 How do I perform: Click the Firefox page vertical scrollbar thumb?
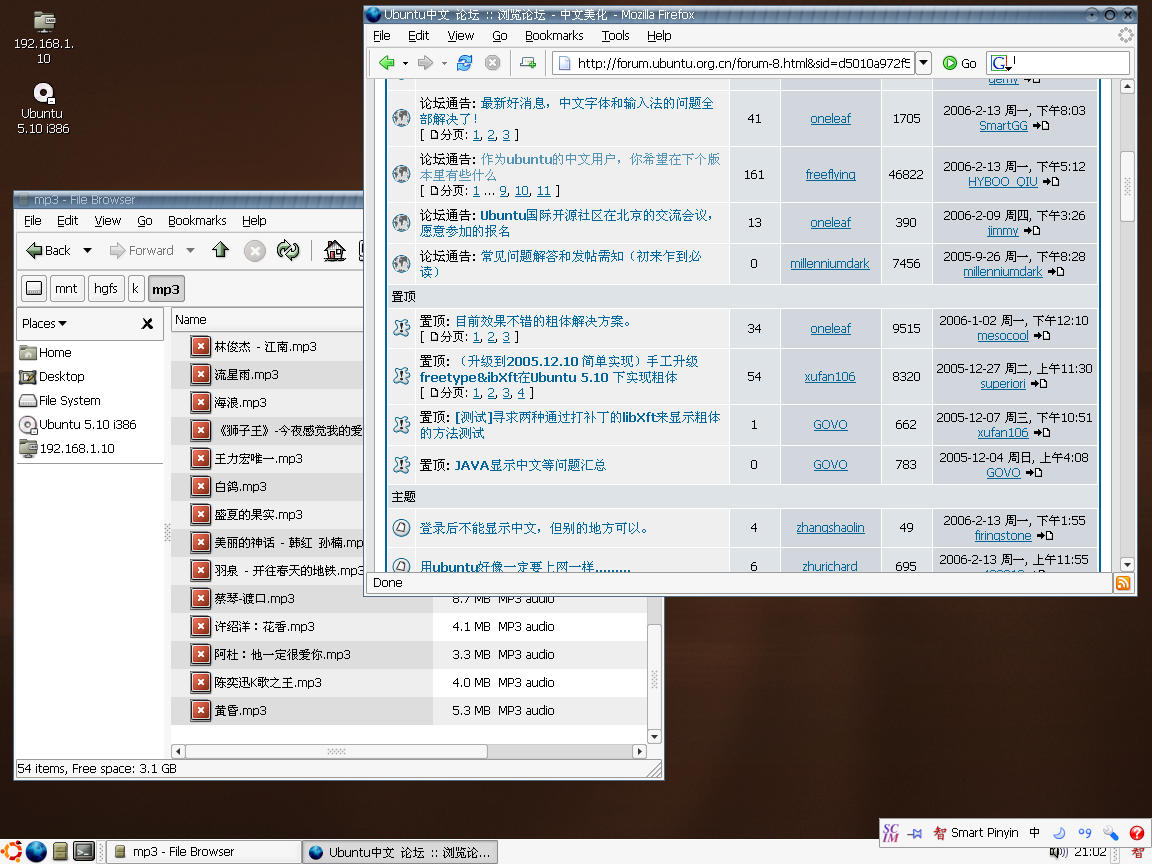(1127, 186)
